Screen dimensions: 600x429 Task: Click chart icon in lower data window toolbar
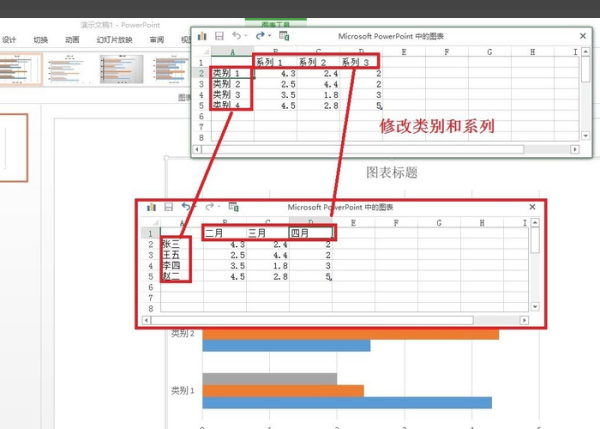click(x=152, y=207)
